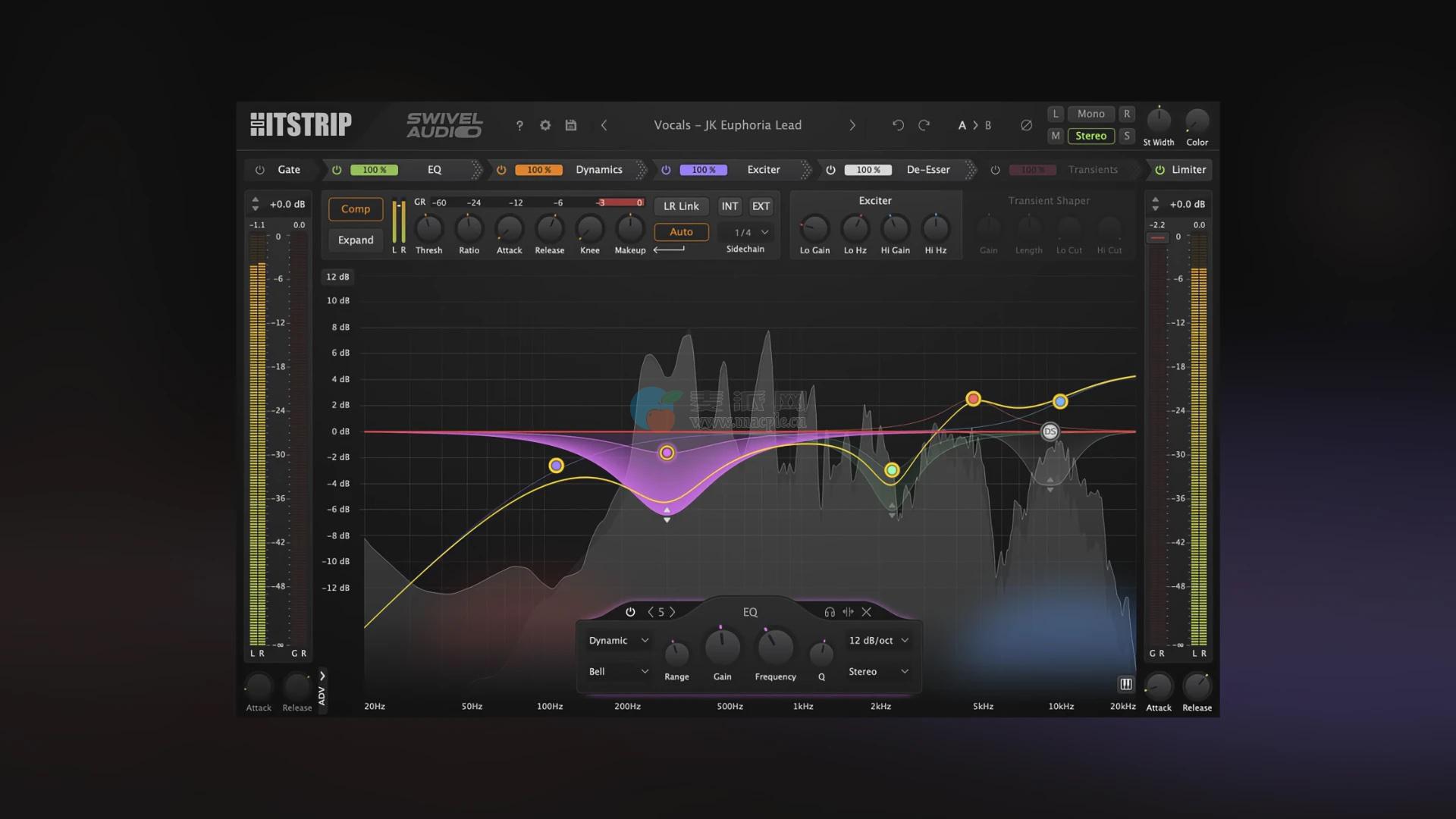
Task: Select the De-Esser module tab
Action: 927,170
